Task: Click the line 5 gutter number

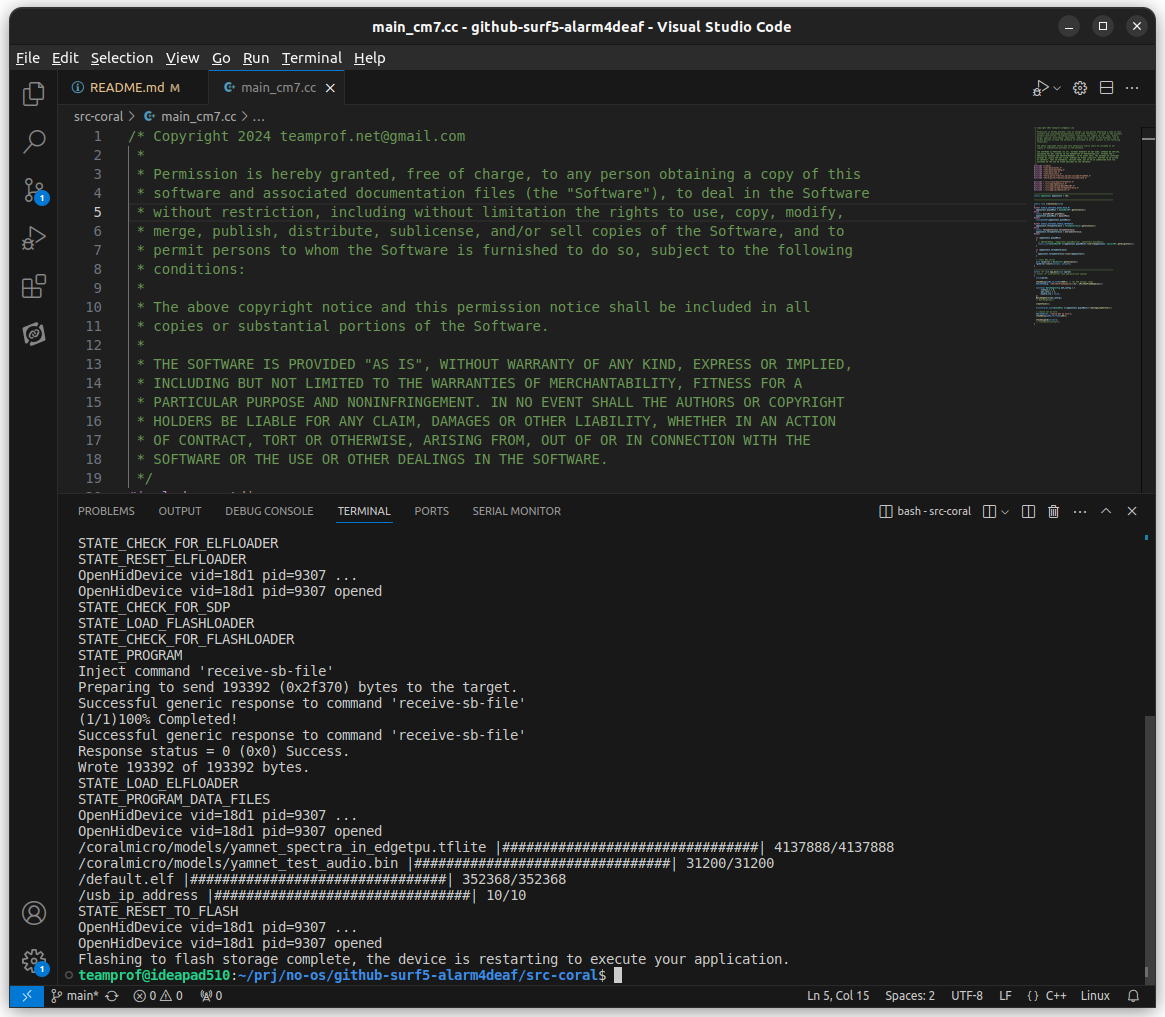Action: tap(97, 212)
